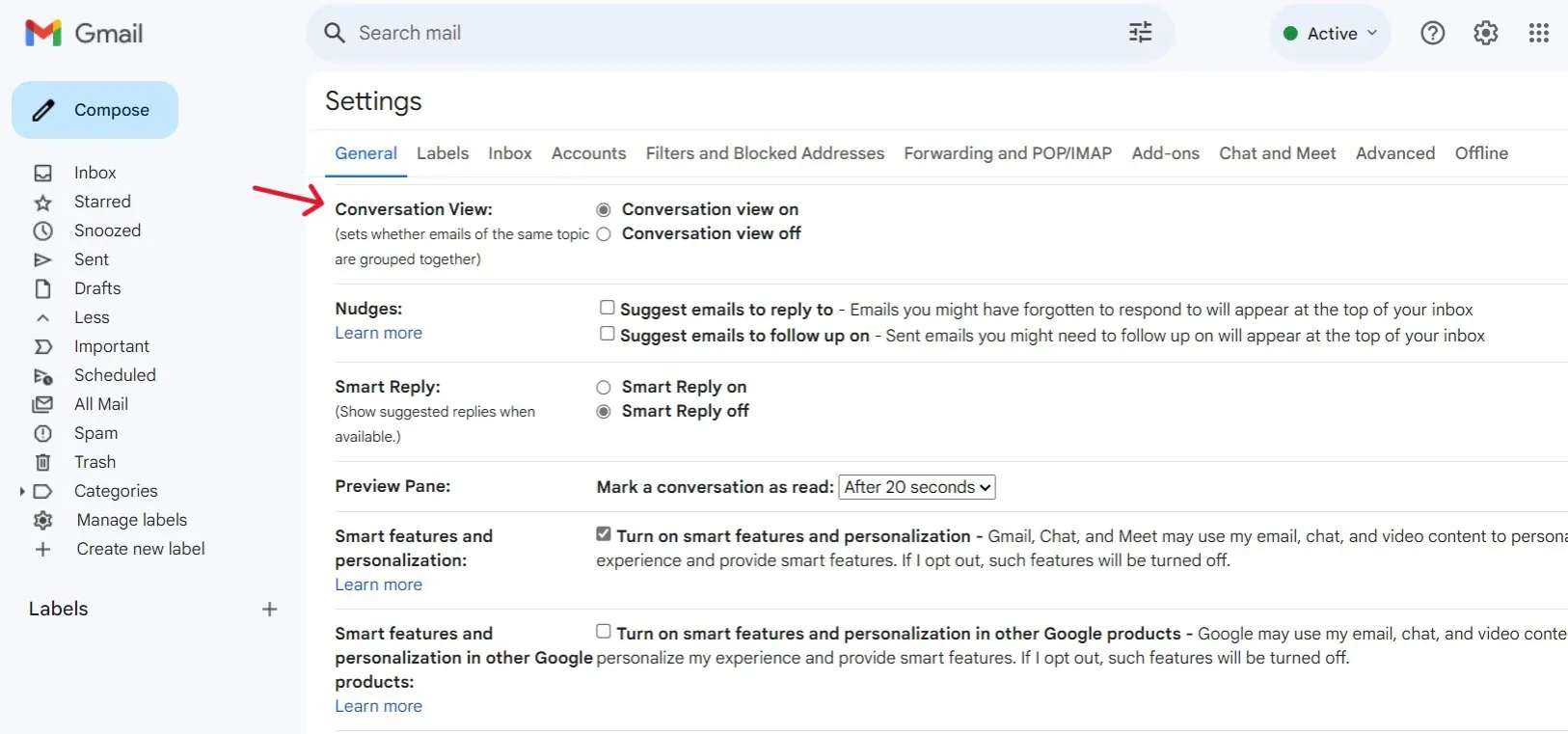1568x734 pixels.
Task: Open Settings gear icon
Action: point(1485,33)
